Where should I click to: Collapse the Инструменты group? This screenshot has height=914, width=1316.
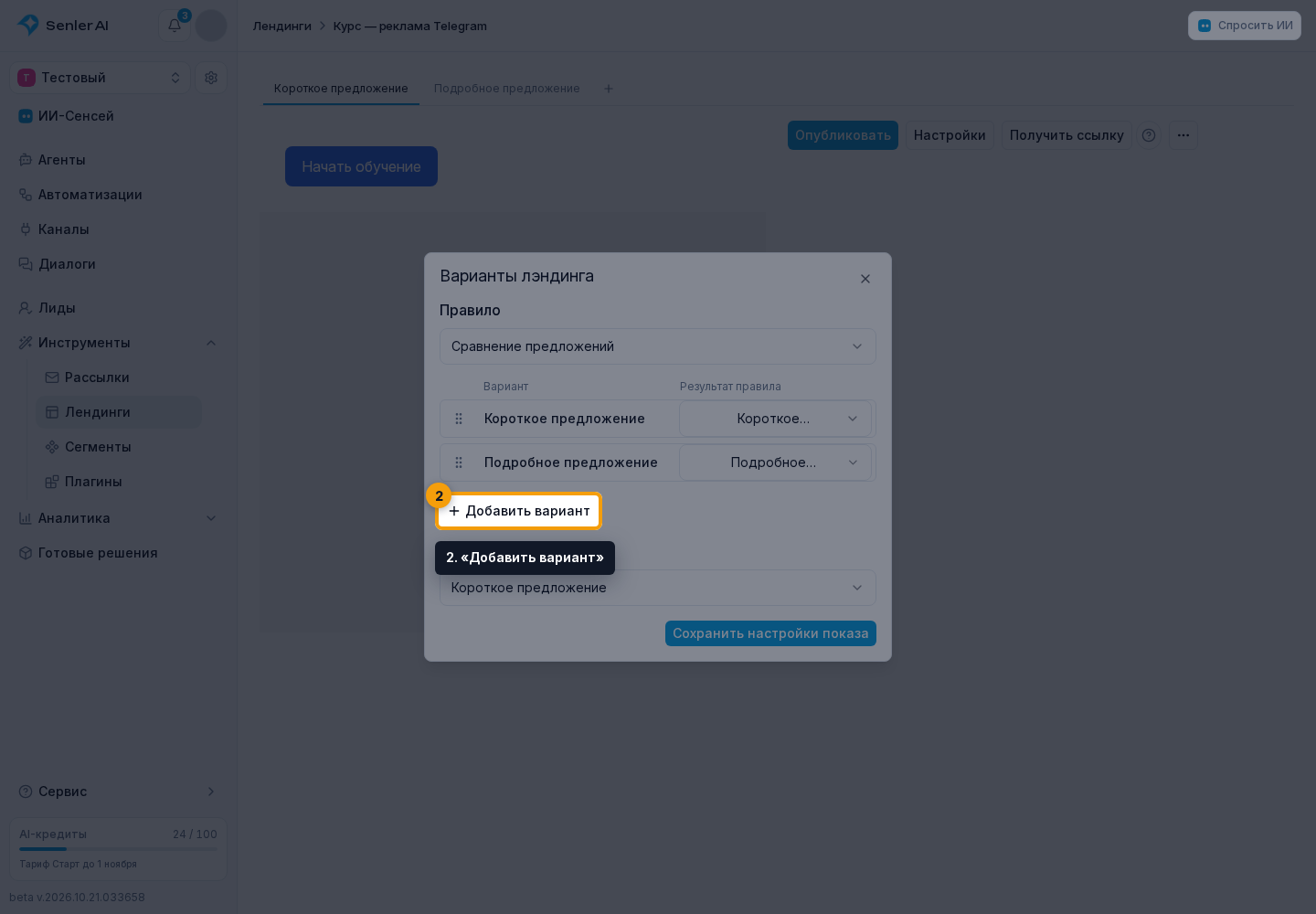211,343
